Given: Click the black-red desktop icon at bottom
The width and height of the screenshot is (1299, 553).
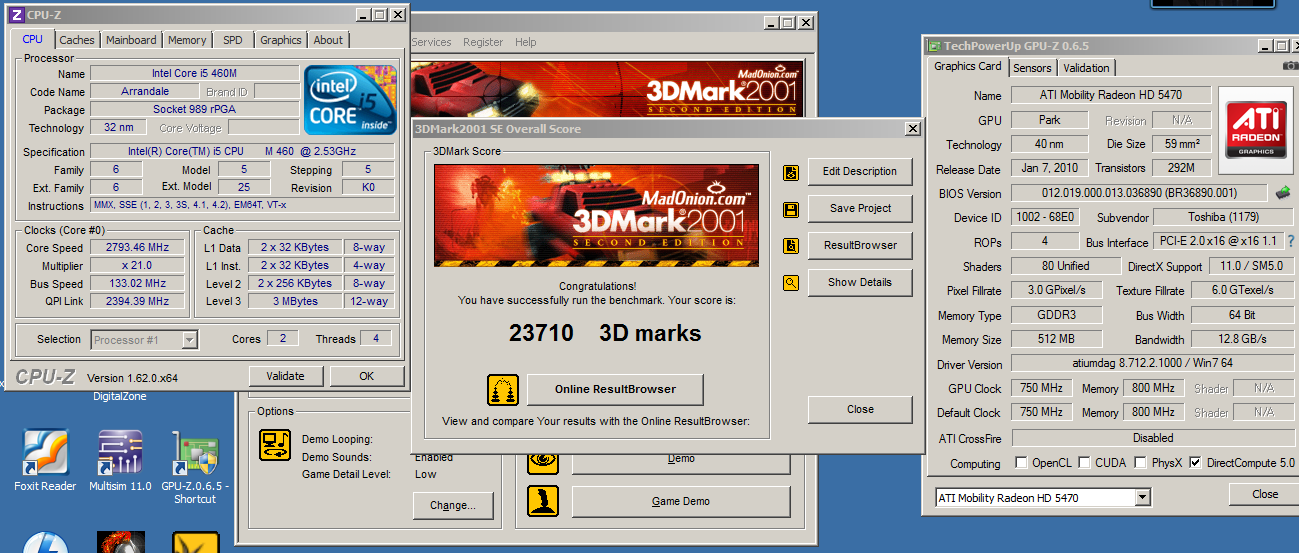Looking at the screenshot, I should [x=121, y=541].
